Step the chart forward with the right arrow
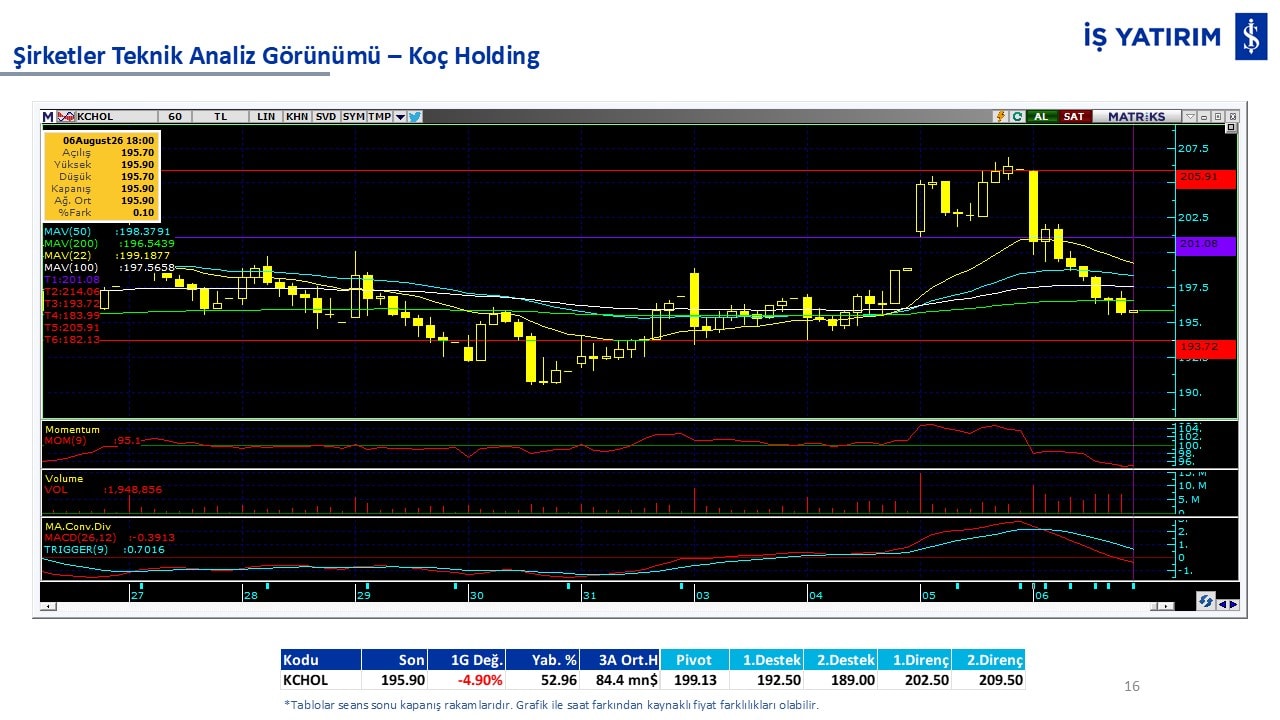 click(1233, 603)
